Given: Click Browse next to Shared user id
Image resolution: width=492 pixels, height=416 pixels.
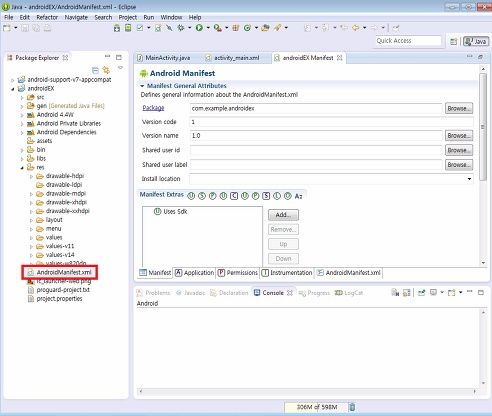Looking at the screenshot, I should tap(459, 150).
